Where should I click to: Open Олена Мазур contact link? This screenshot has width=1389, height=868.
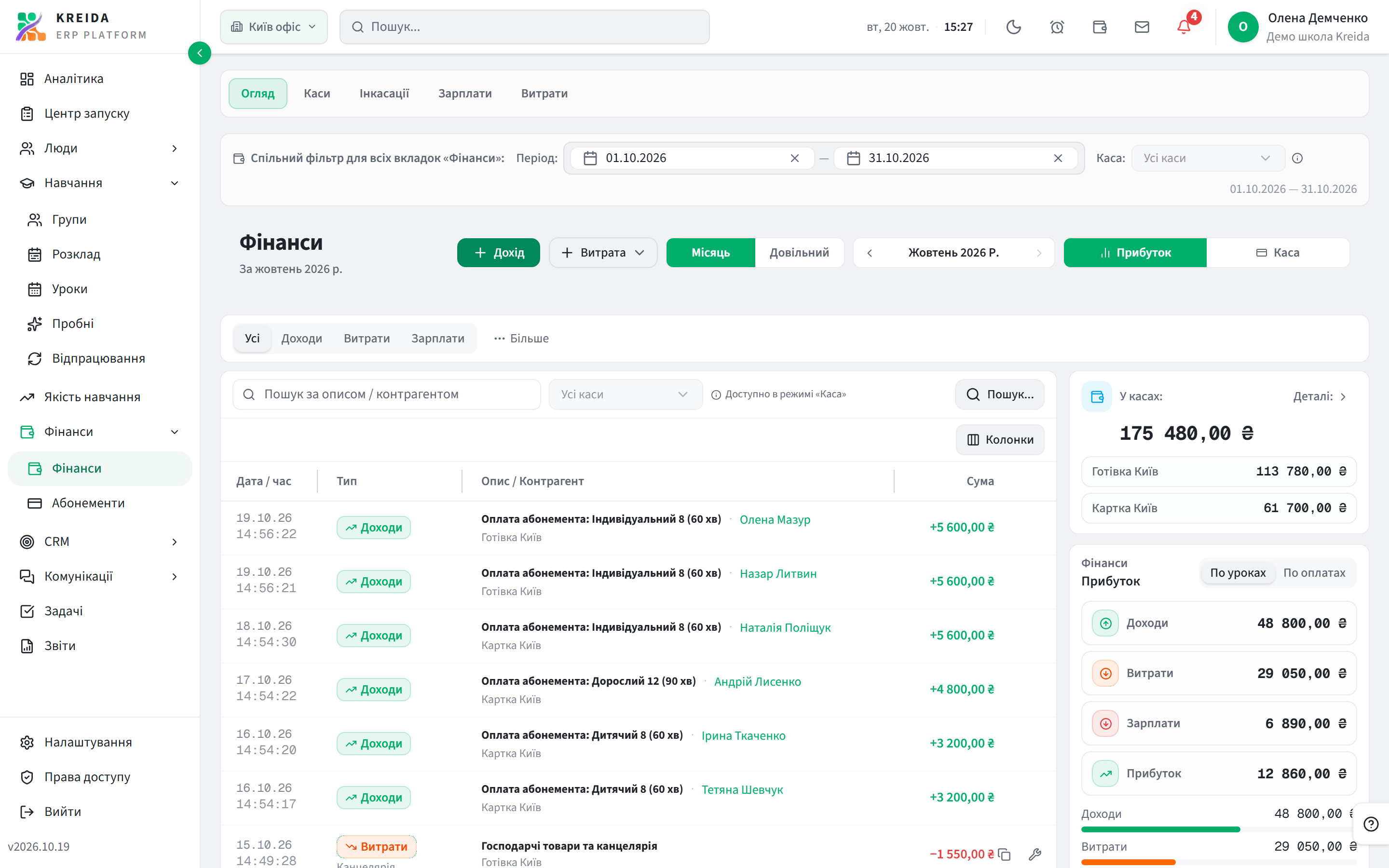[x=775, y=519]
